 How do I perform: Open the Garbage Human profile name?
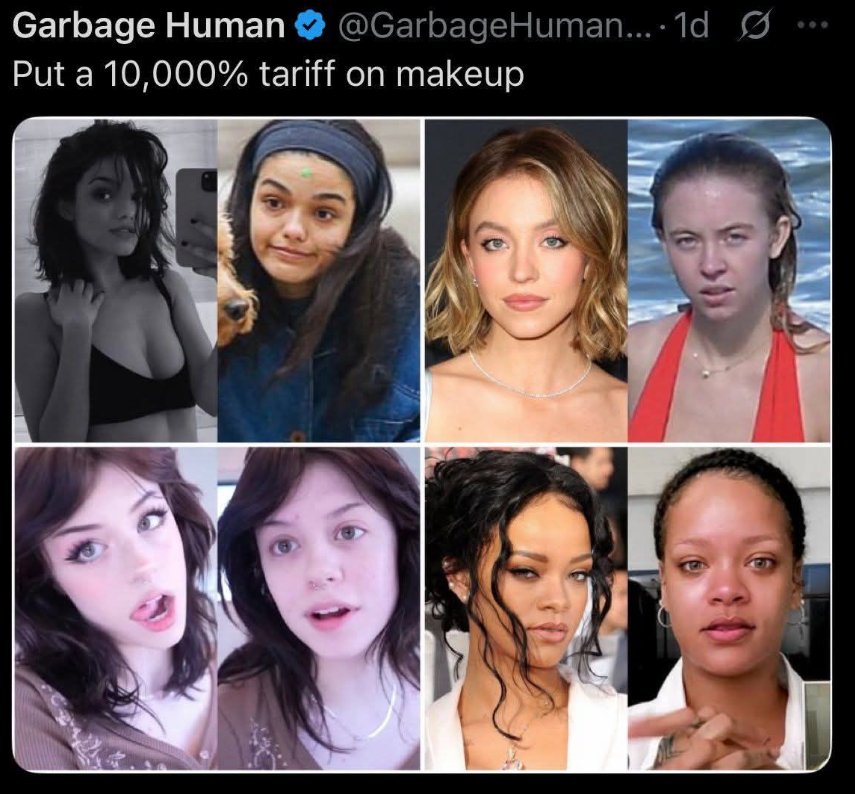148,25
